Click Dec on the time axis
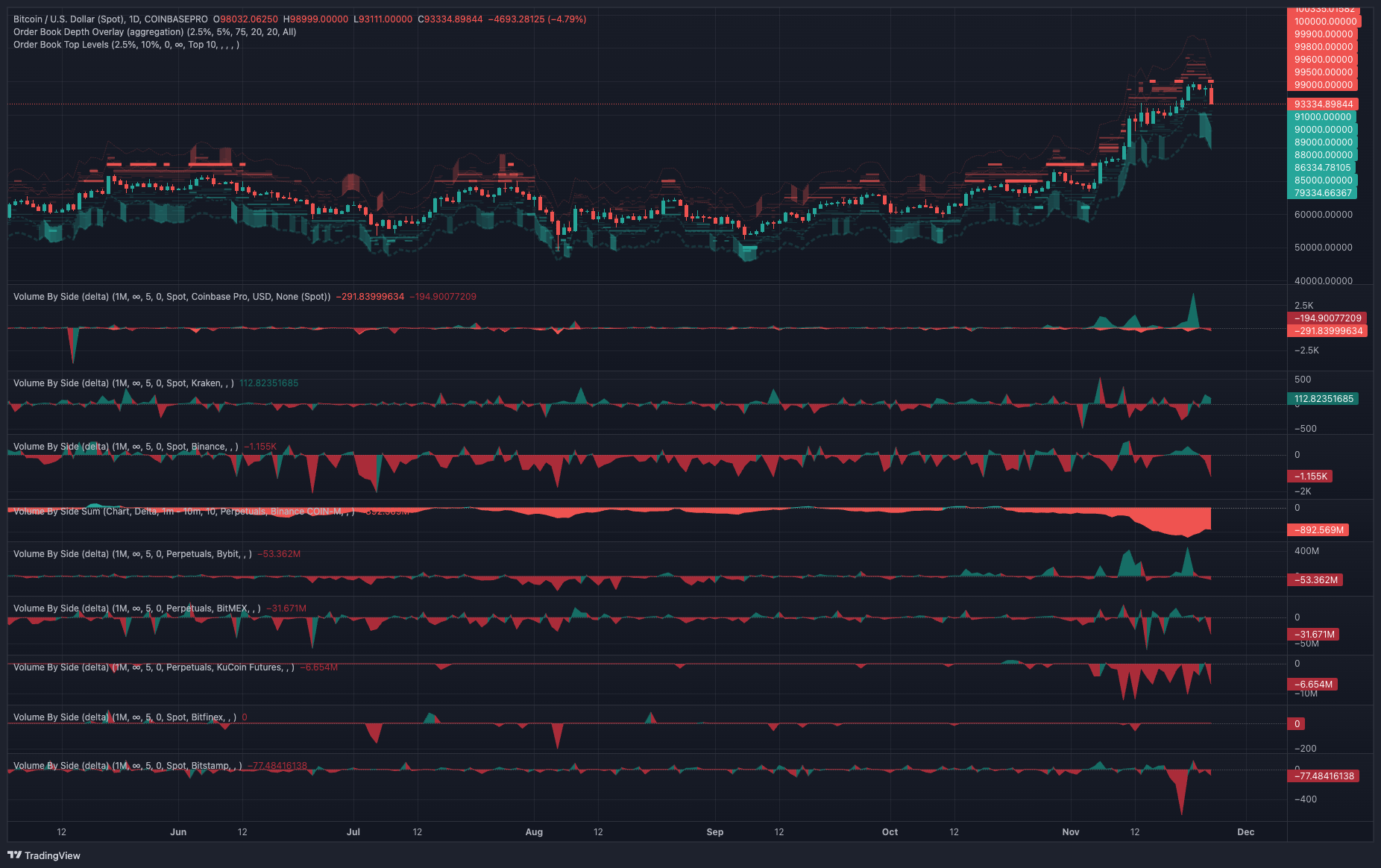The image size is (1381, 868). (x=1245, y=831)
